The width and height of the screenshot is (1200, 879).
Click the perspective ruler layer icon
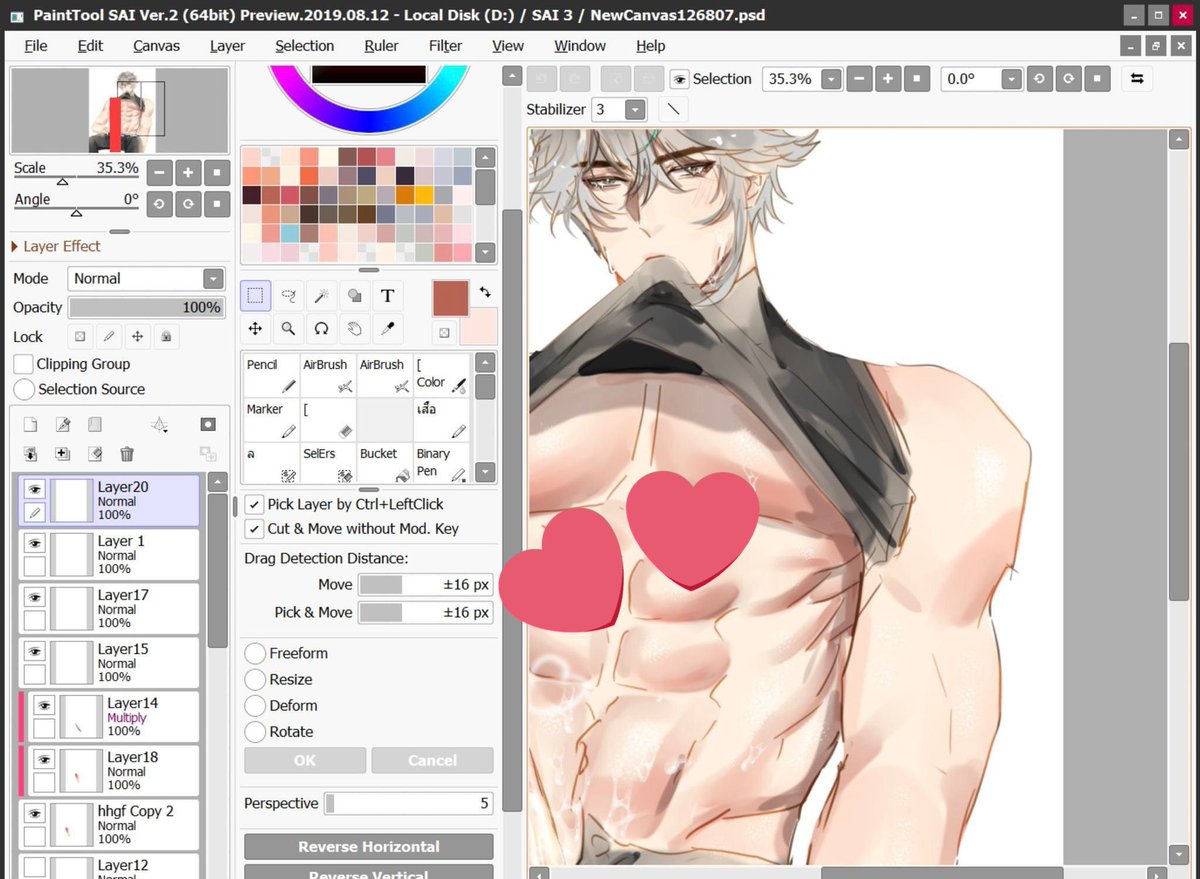158,425
